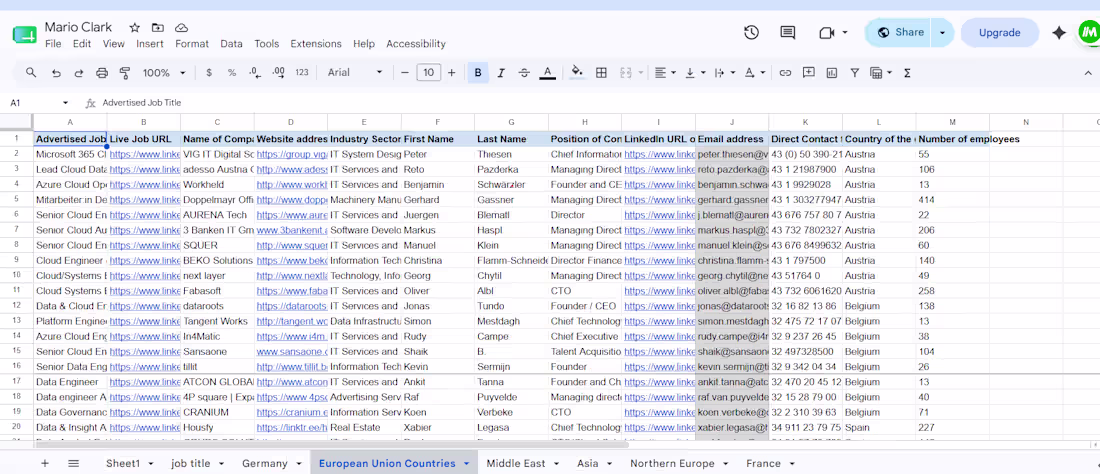Click the Move to folder icon
Screen dimensions: 1100x474
pos(158,27)
